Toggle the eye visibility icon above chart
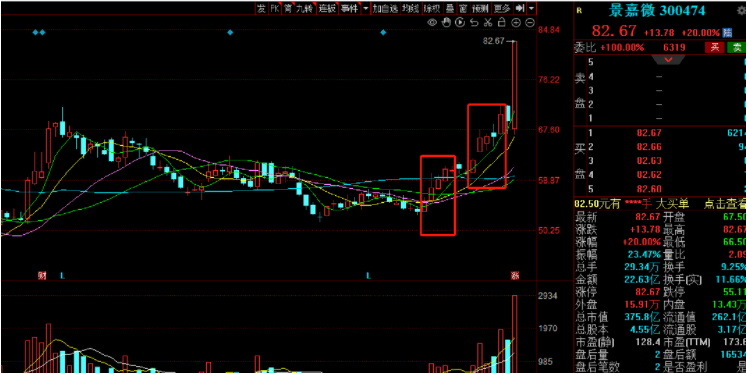 [x=432, y=22]
